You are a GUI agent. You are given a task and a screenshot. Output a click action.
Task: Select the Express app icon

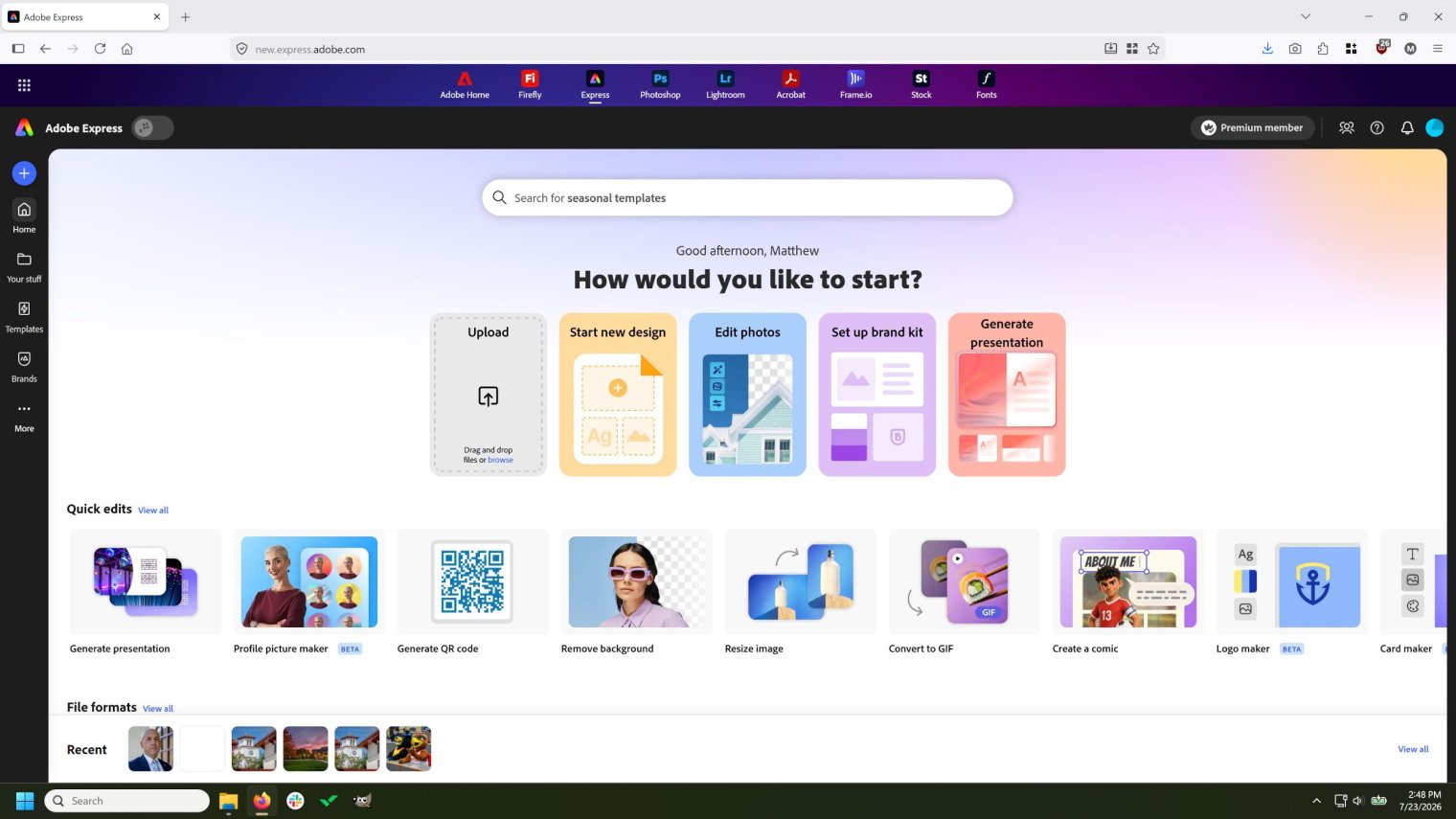point(595,85)
